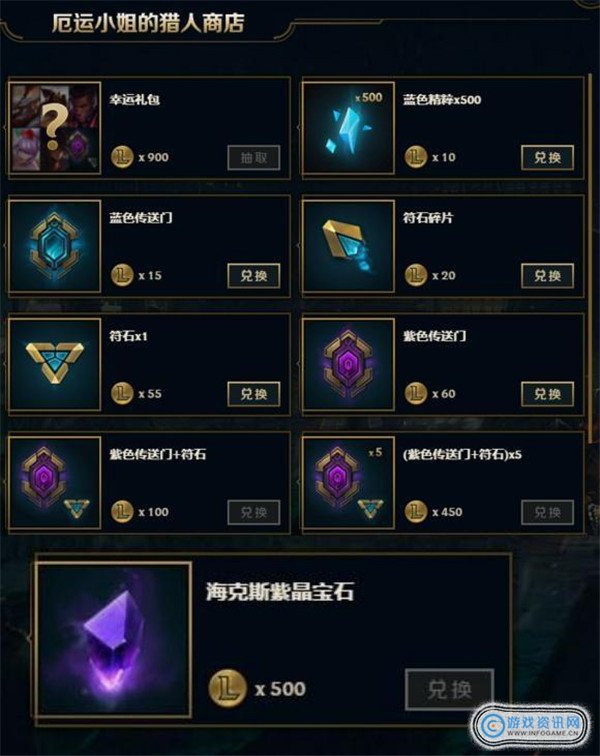Click 兑换 for 符石x1
Screen dimensions: 600x756
[254, 394]
